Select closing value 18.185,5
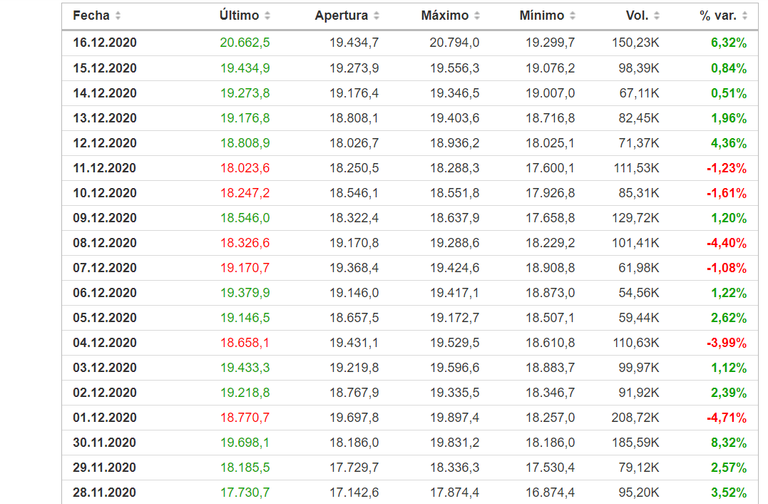 (x=245, y=468)
